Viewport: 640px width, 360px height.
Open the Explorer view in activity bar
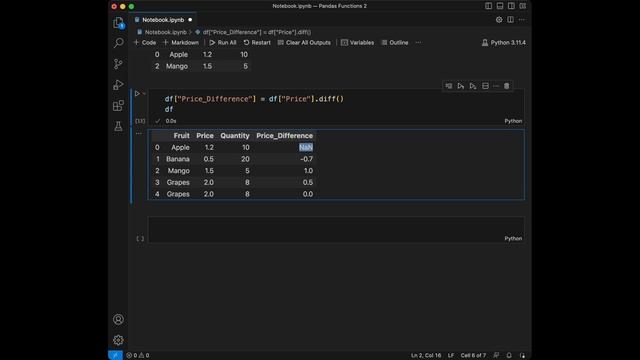coord(118,22)
